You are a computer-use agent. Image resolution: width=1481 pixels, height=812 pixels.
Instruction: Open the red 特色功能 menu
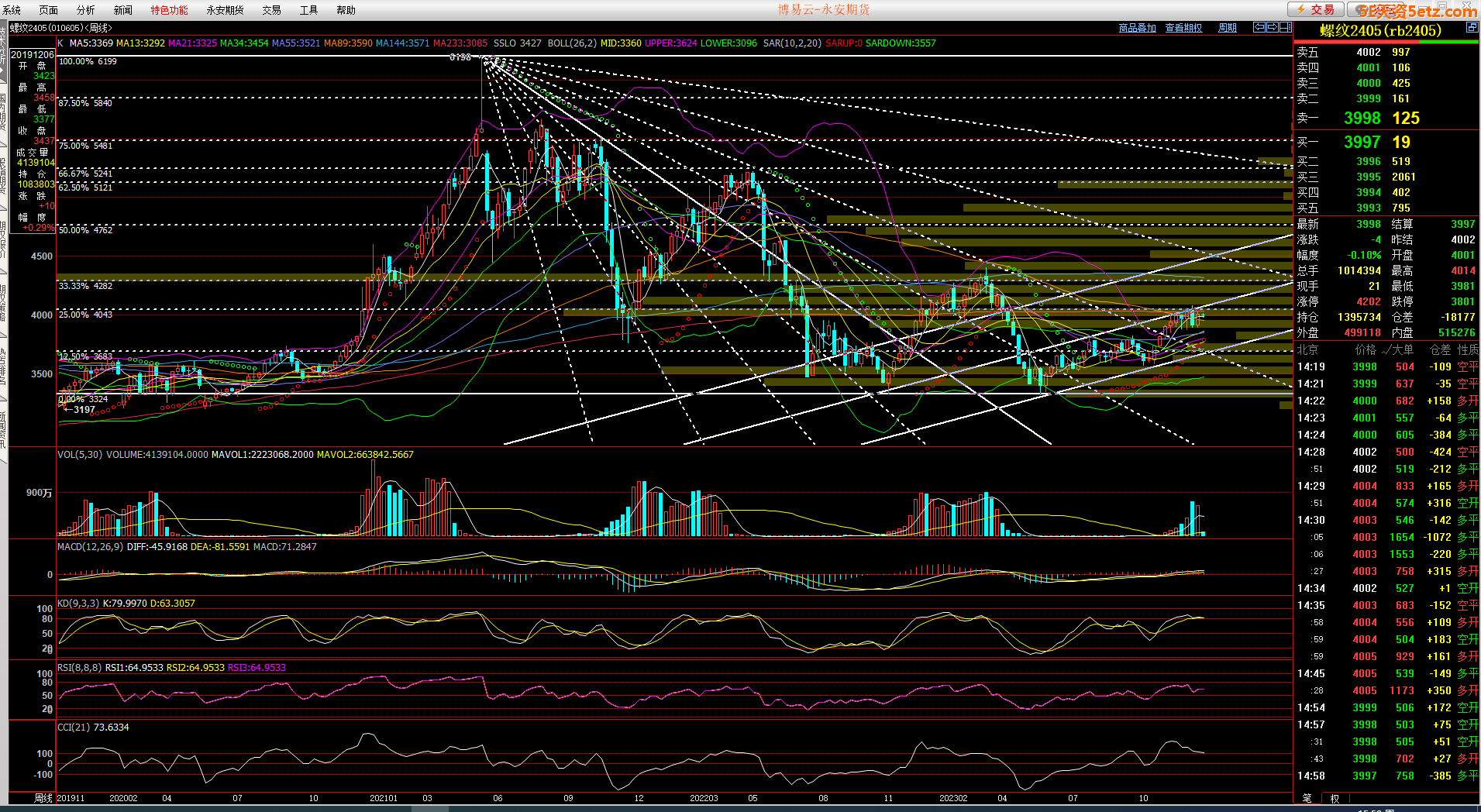click(x=169, y=10)
